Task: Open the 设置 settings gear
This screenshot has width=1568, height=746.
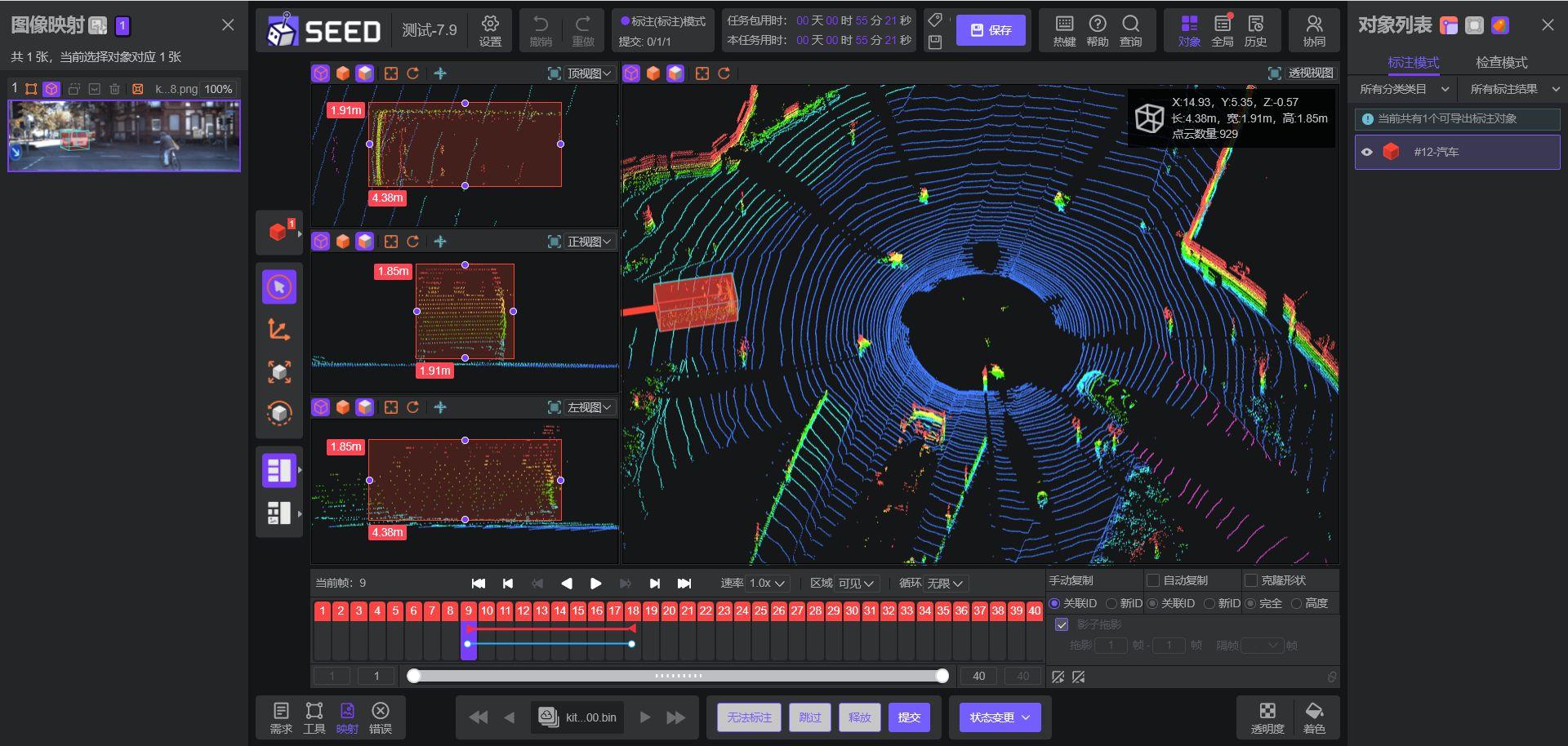Action: click(490, 30)
